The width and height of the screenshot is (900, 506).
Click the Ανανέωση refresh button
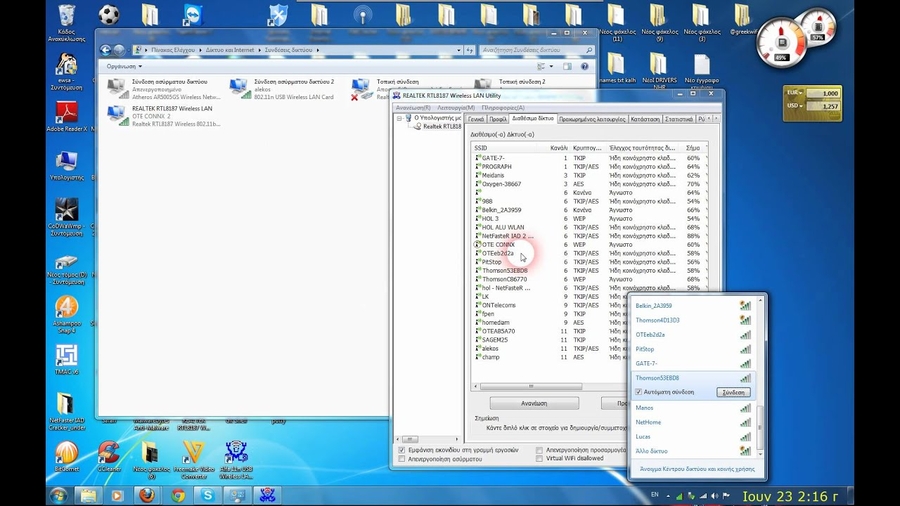point(534,403)
